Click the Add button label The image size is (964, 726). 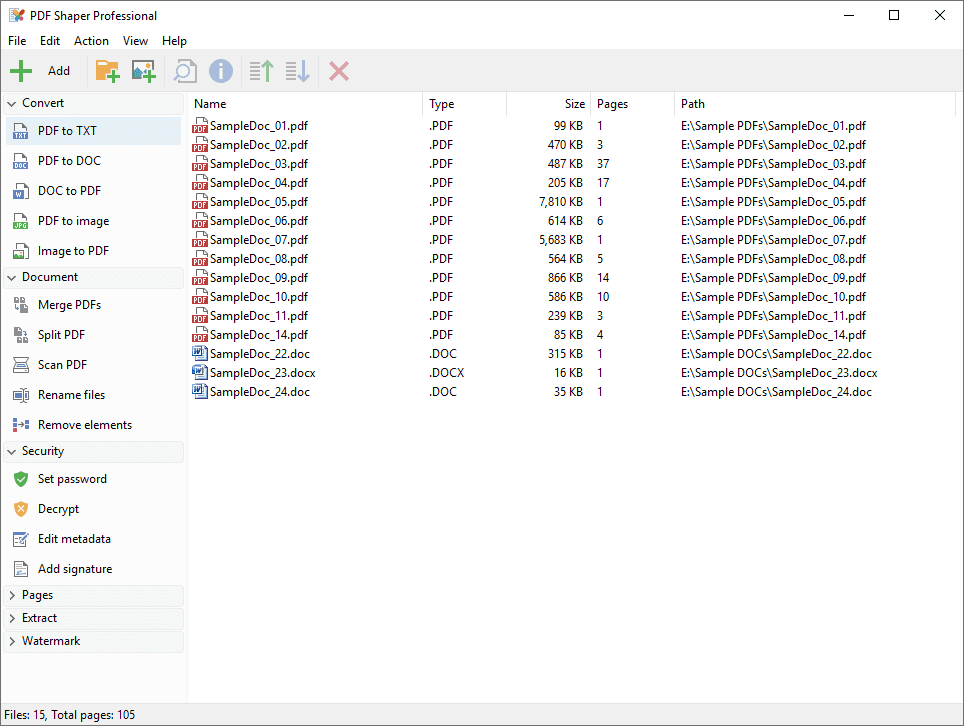coord(59,71)
